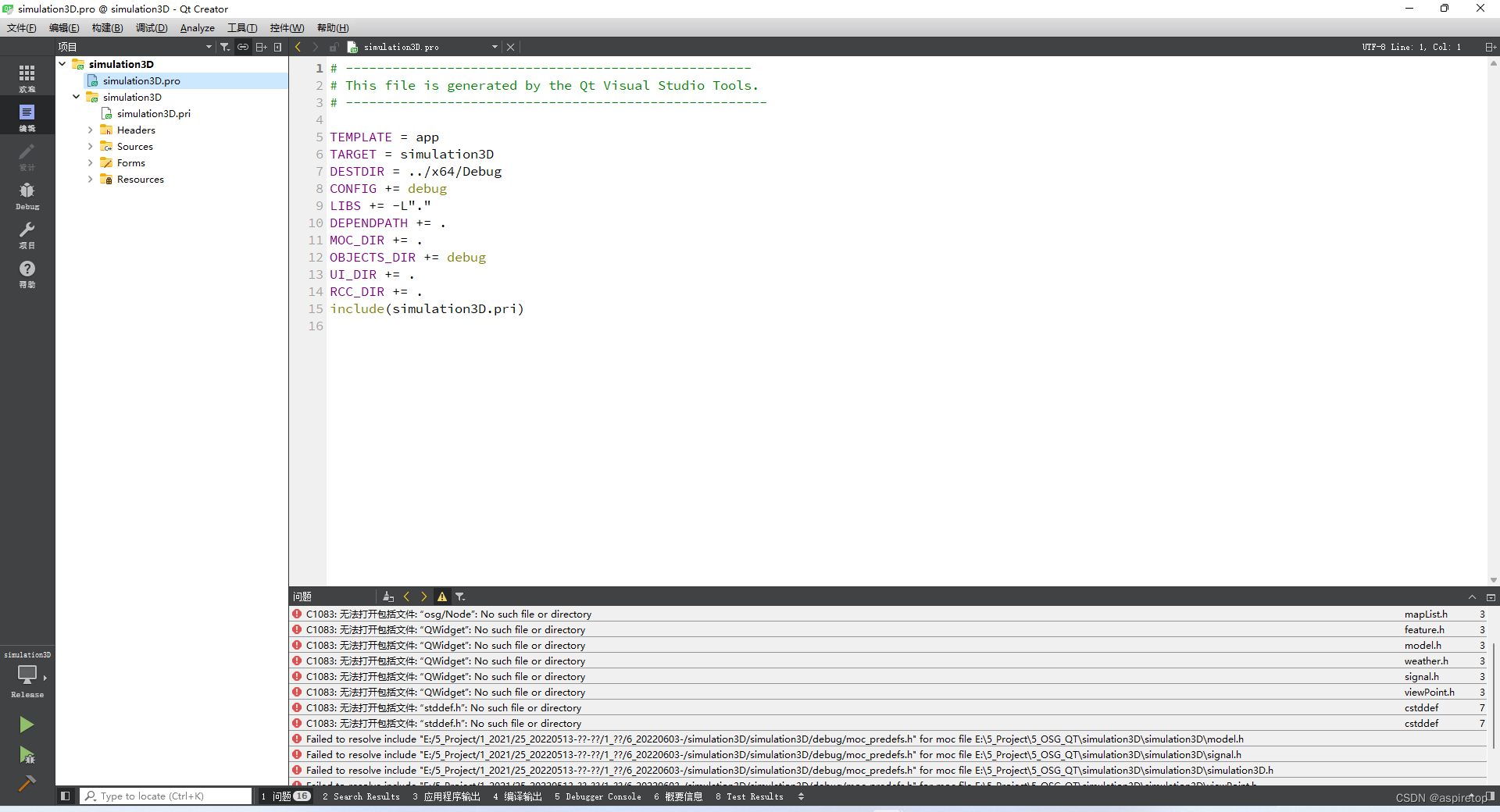Click the CSDN @aspiretop link
This screenshot has width=1500, height=812.
[1441, 798]
